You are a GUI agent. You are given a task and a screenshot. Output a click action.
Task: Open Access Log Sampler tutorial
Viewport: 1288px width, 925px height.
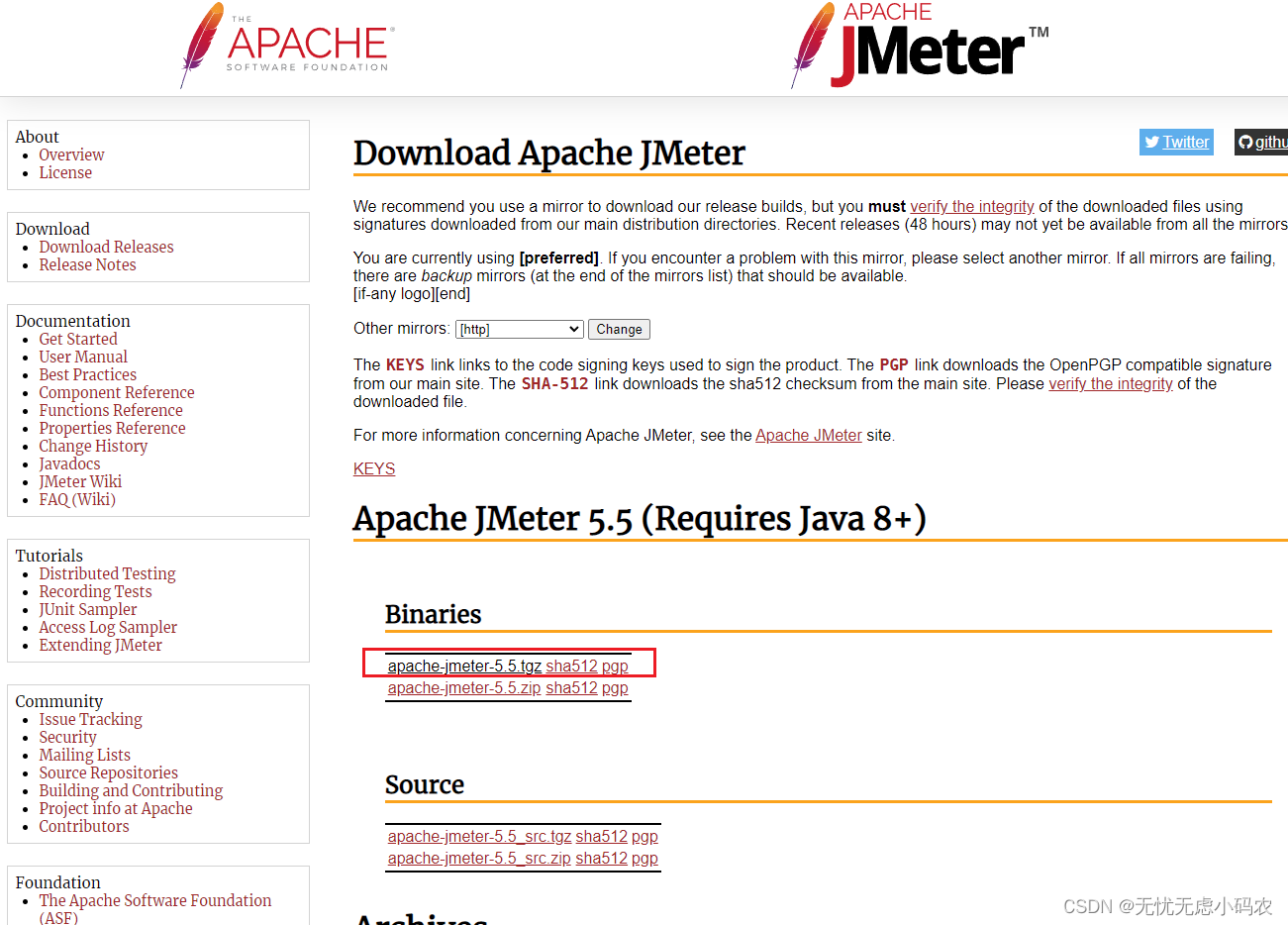(108, 627)
